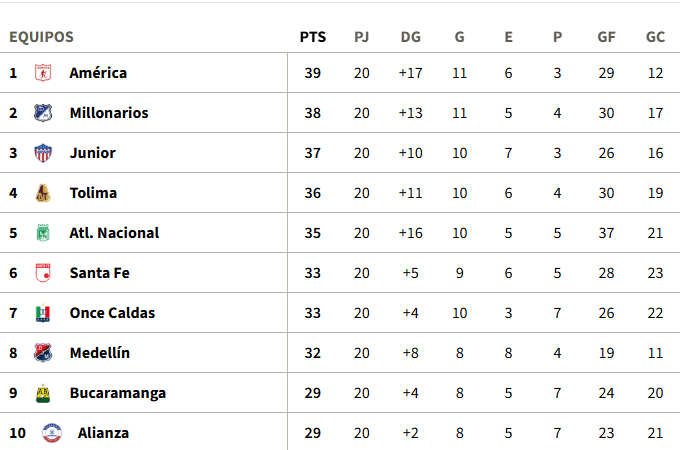Click the Bucaramanga team crest icon
This screenshot has height=450, width=680.
click(x=43, y=393)
